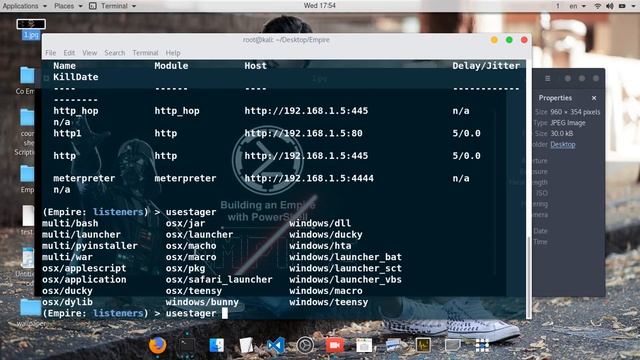
Task: Click host http://192.168.1.5:4444
Action: (309, 178)
